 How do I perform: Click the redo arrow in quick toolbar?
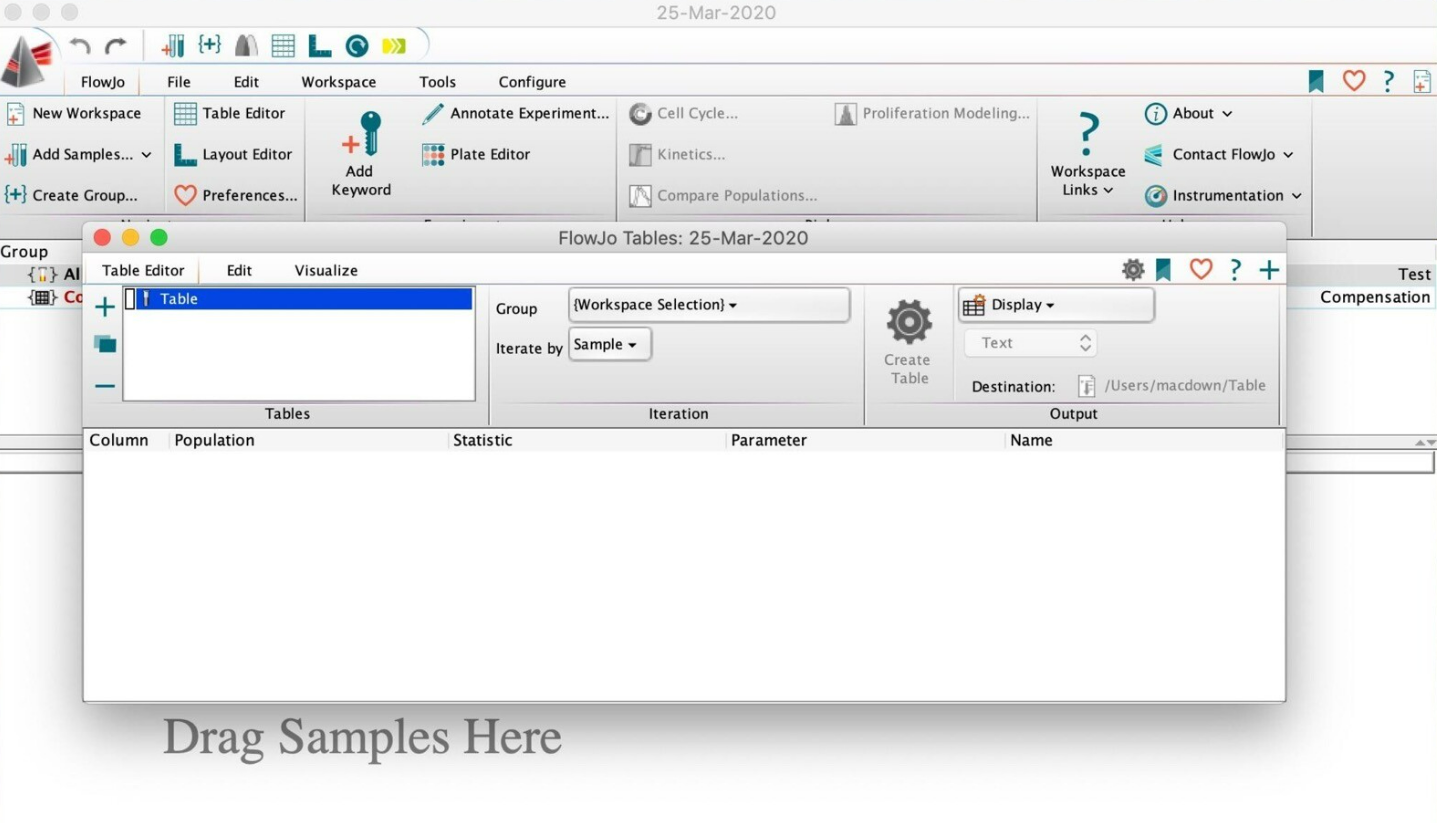[116, 46]
